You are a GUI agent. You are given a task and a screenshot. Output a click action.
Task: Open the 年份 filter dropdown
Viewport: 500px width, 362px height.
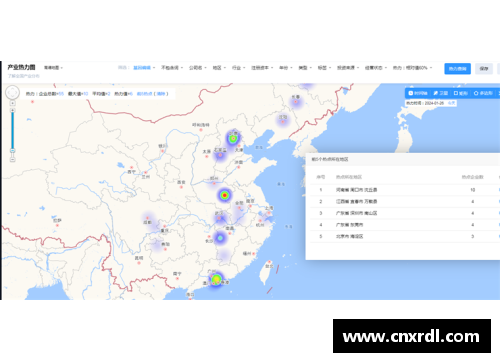click(285, 68)
